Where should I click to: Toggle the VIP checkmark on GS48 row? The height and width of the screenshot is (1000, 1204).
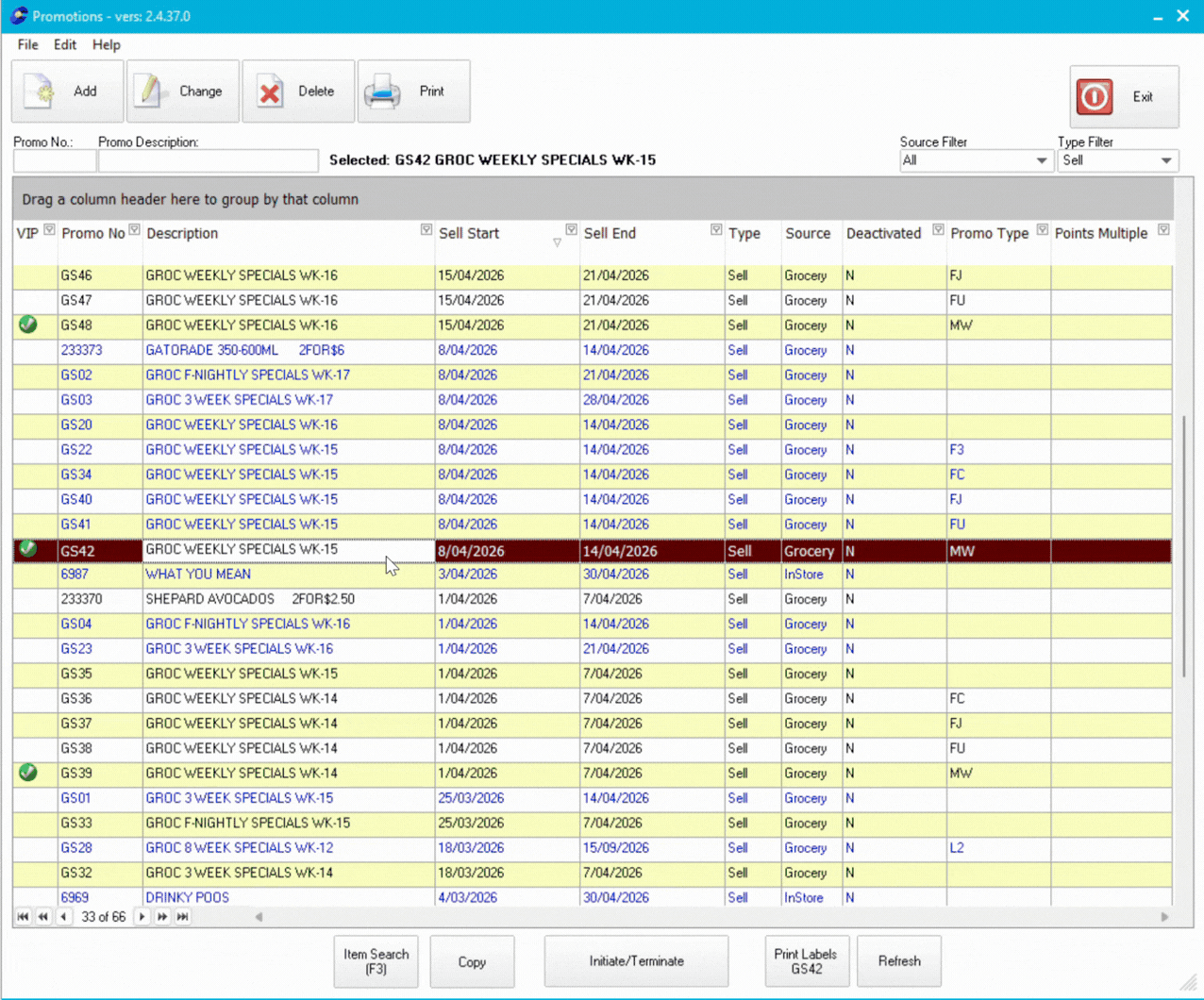coord(28,325)
